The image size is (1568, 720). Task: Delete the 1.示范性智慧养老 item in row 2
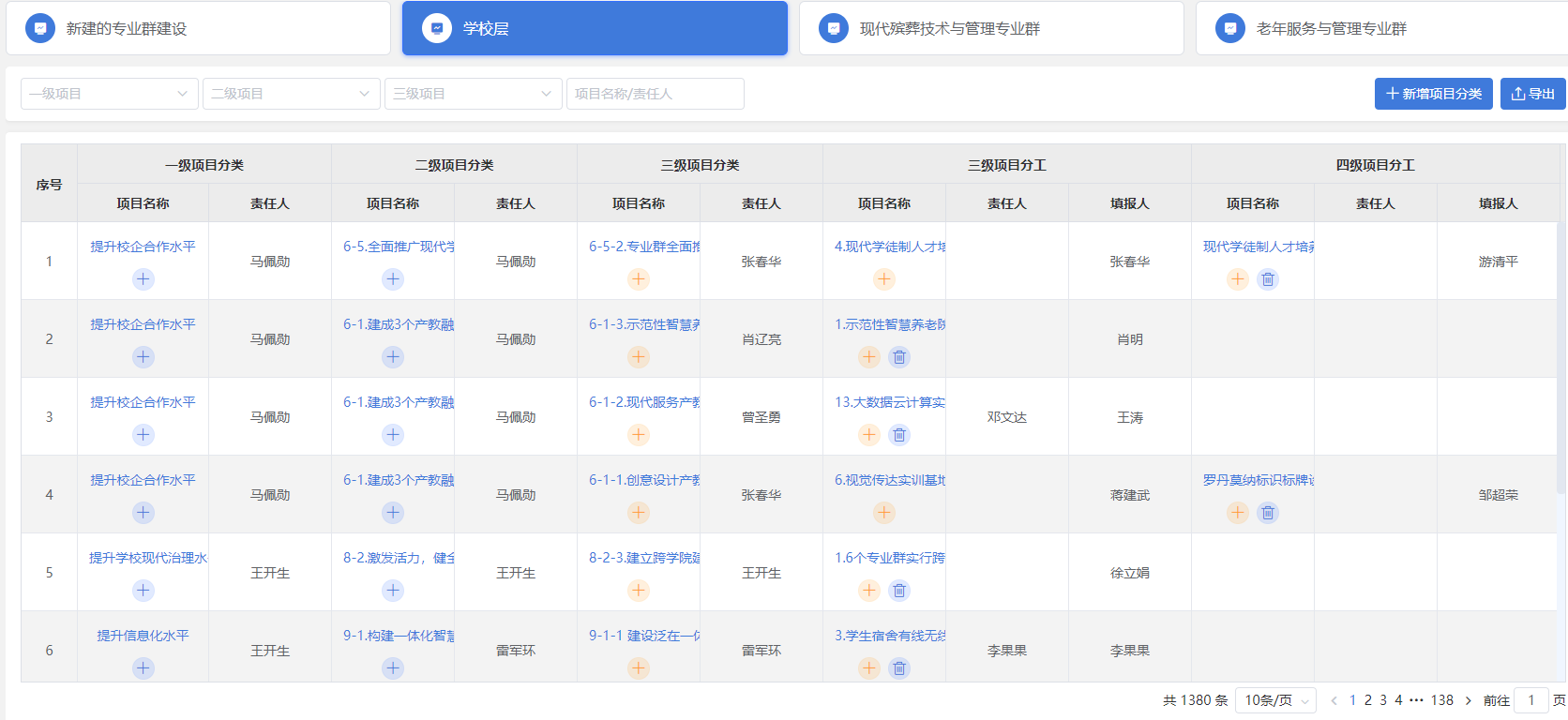click(899, 357)
